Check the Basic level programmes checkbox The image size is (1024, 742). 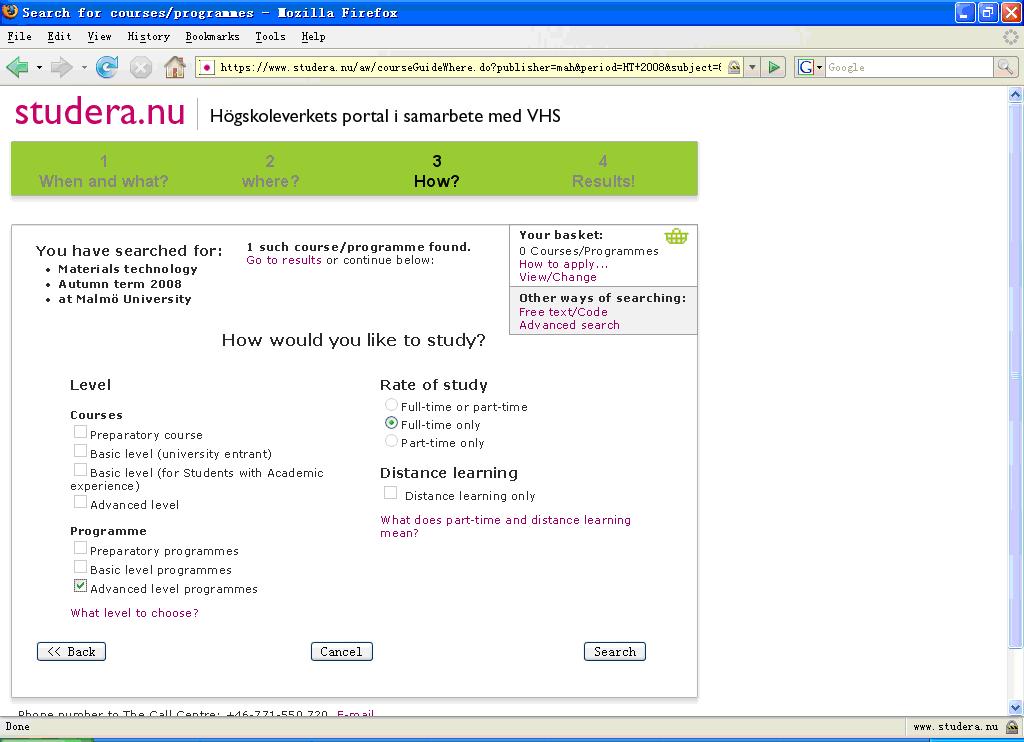coord(80,567)
